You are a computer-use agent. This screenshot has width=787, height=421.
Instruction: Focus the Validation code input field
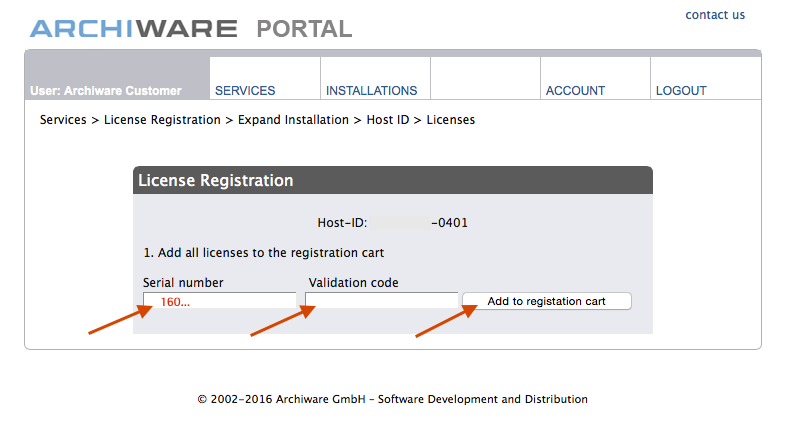tap(381, 301)
